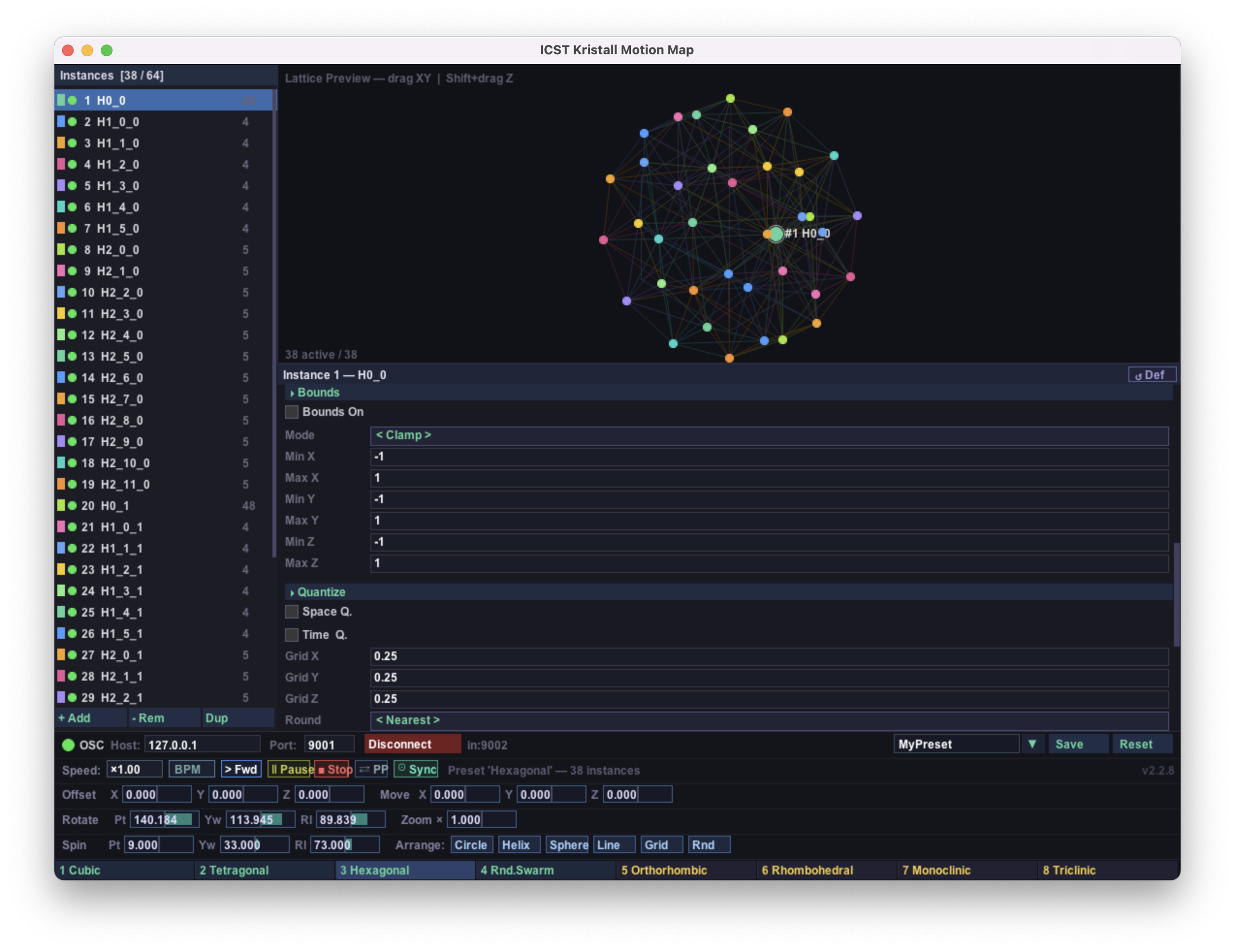Start forward playback with > Fwd
Screen dimensions: 1235x952
pyautogui.click(x=242, y=769)
